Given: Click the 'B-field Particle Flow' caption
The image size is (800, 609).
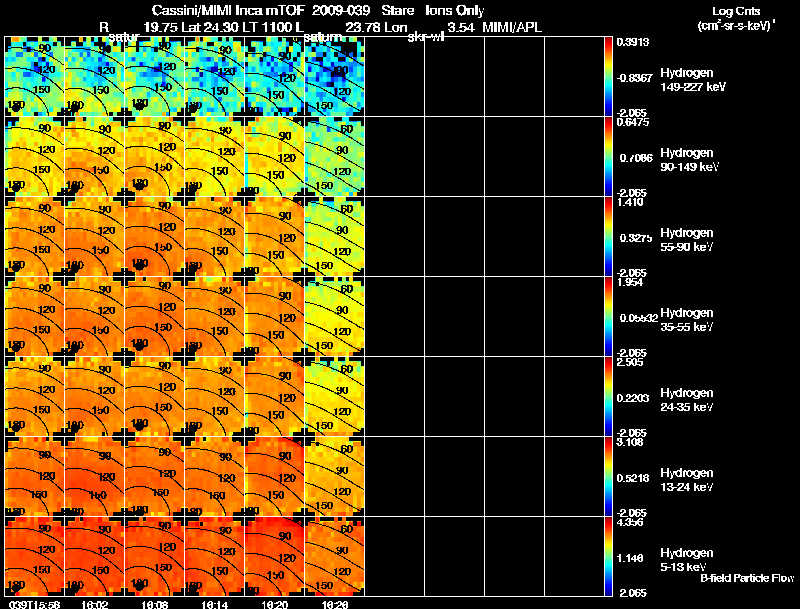Looking at the screenshot, I should 747,578.
